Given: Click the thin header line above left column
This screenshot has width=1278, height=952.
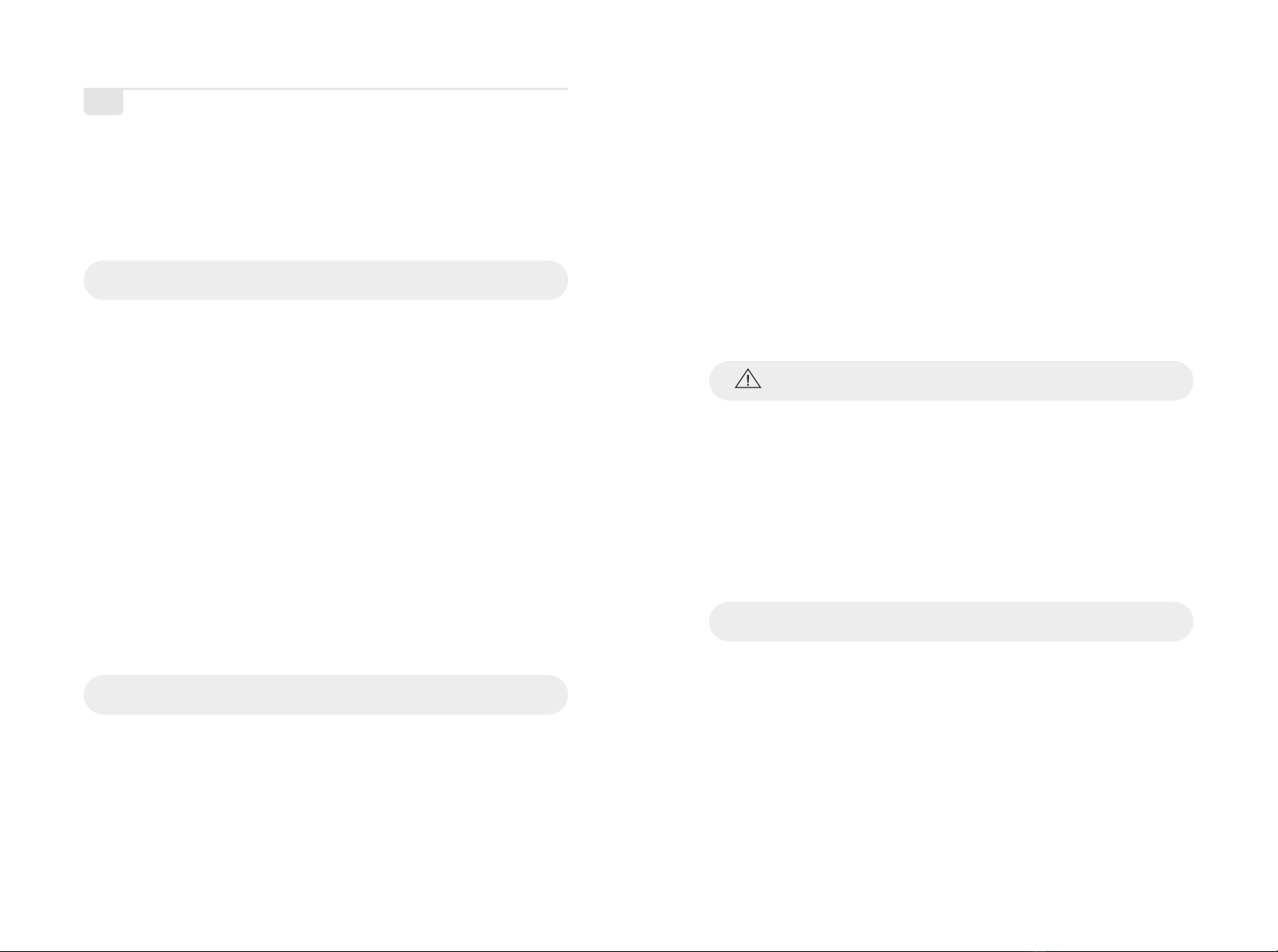Looking at the screenshot, I should pyautogui.click(x=326, y=89).
